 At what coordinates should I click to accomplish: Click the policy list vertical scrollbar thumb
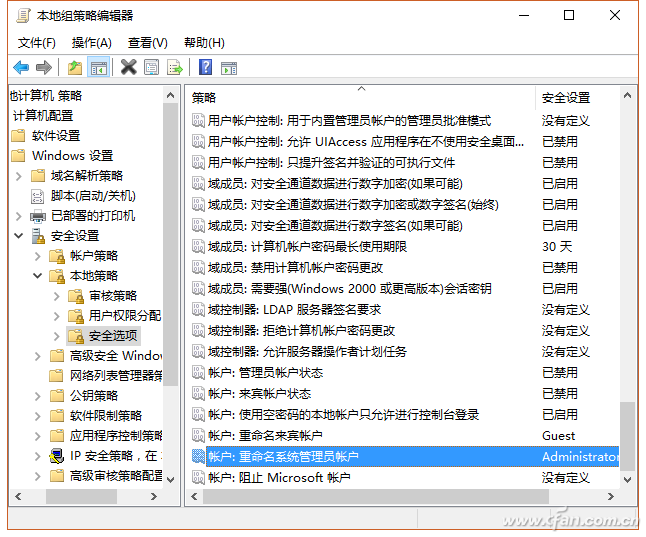tap(627, 435)
